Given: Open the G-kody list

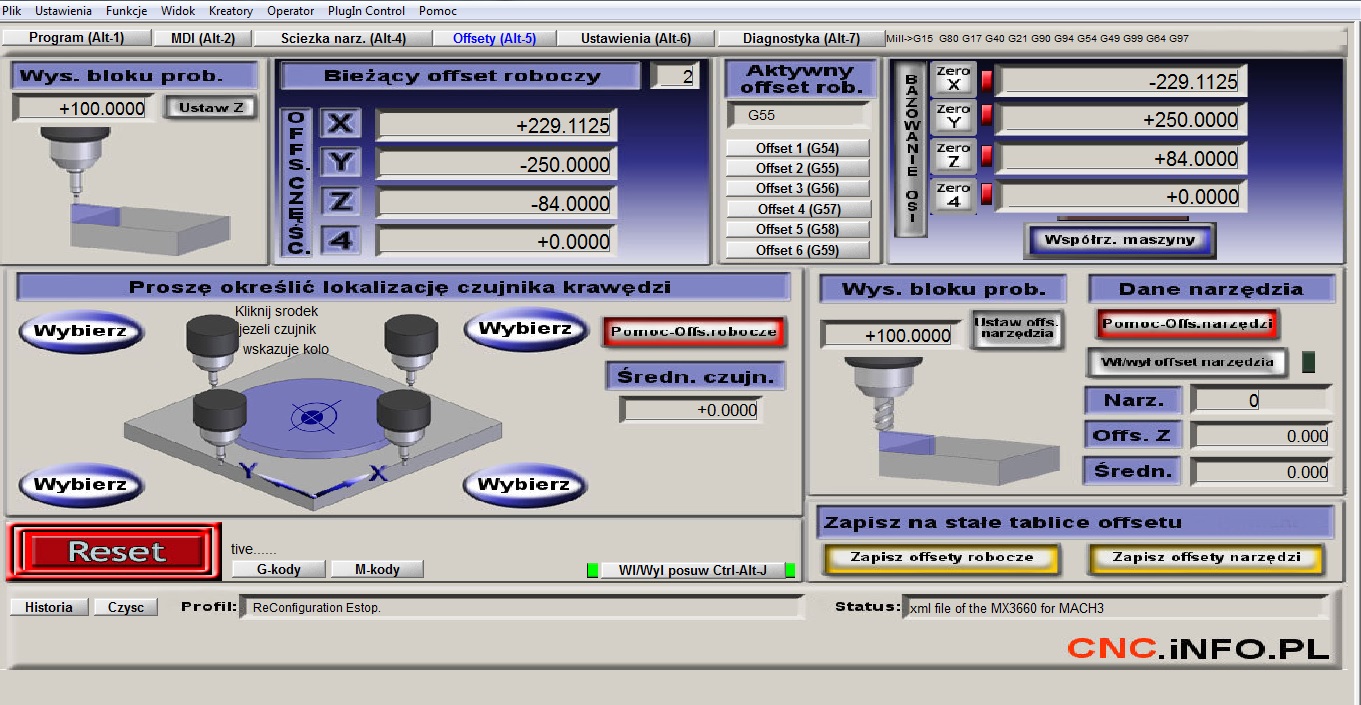Looking at the screenshot, I should 279,569.
